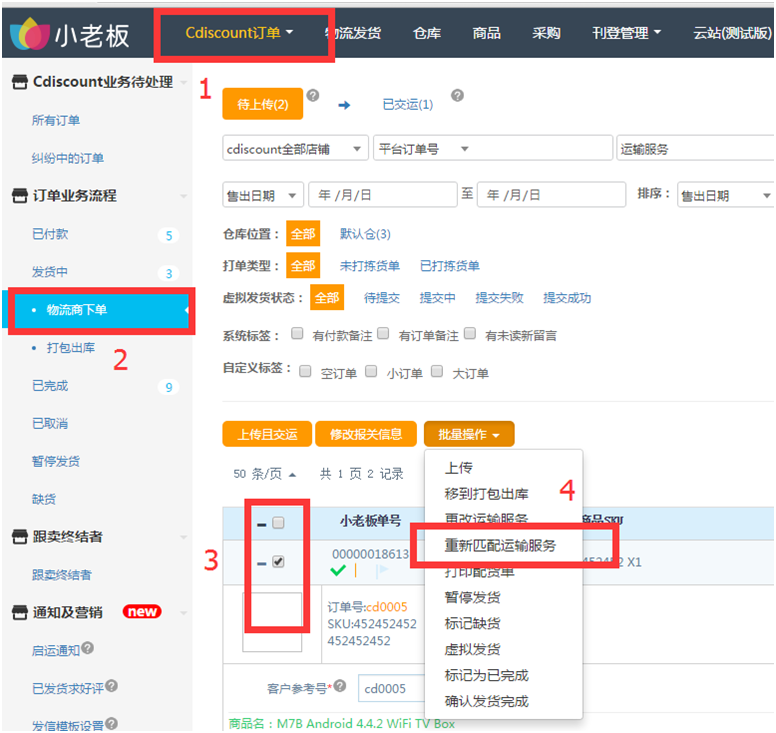Click store icon beside 订单业务流程
Screen dimensions: 776x733
20,195
